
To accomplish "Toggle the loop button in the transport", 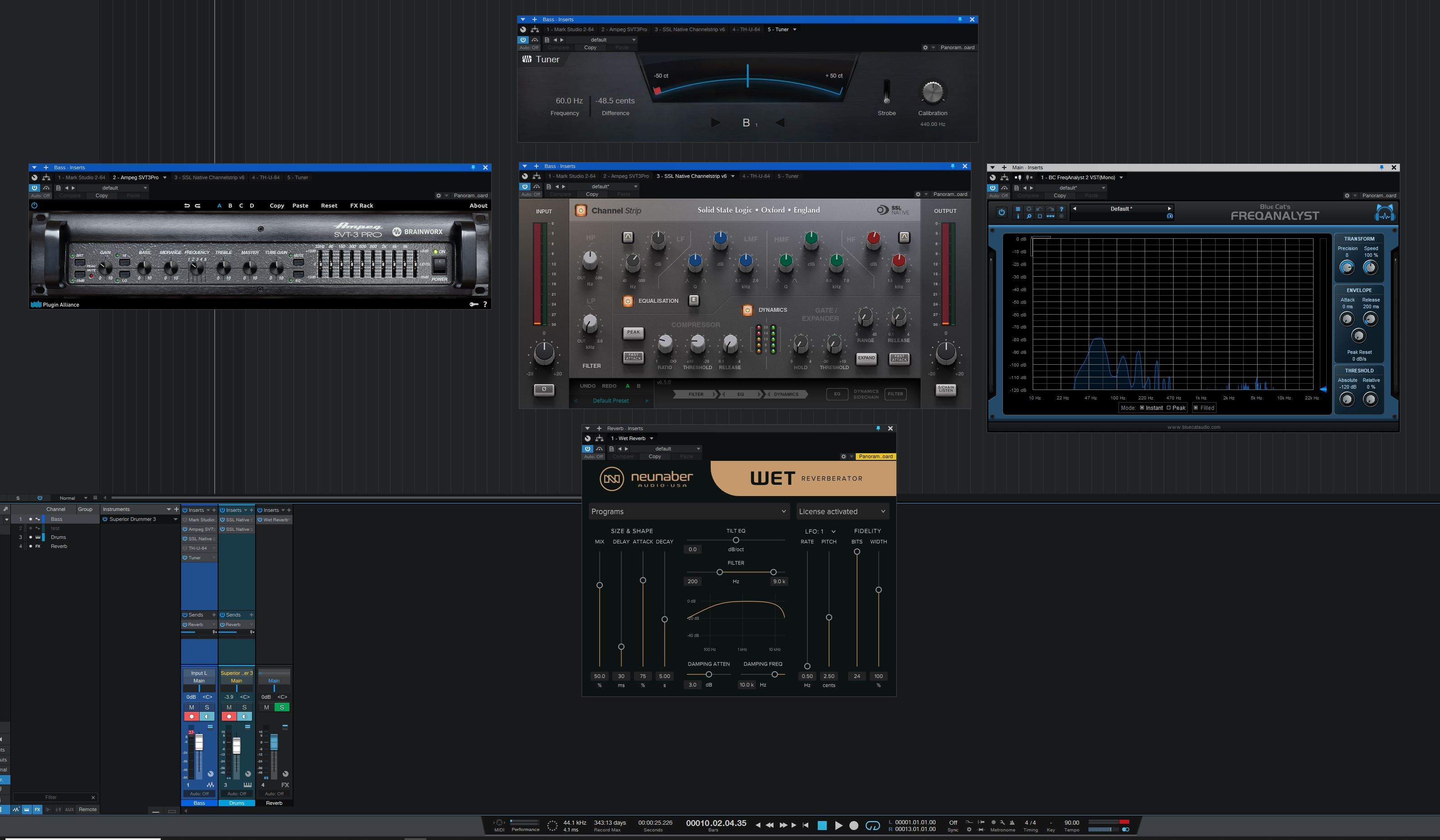I will [872, 825].
